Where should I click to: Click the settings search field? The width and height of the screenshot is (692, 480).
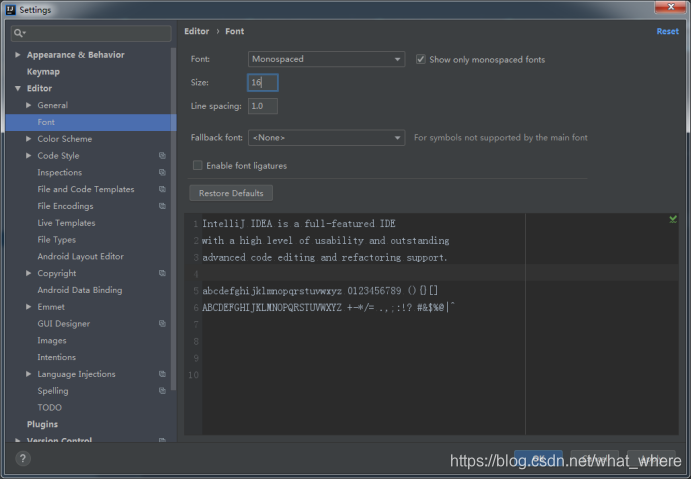point(91,33)
